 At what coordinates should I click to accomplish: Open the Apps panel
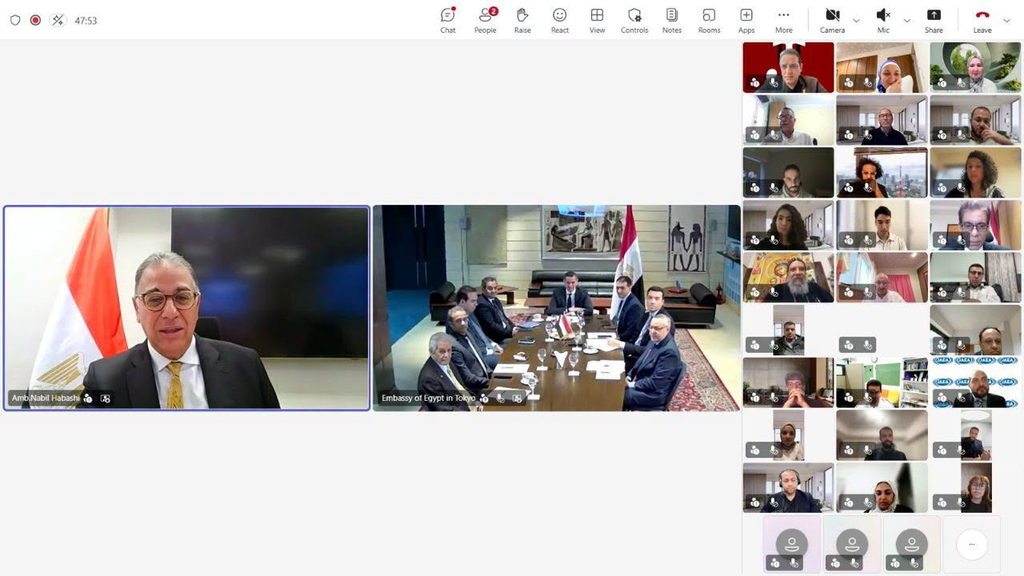click(x=746, y=20)
